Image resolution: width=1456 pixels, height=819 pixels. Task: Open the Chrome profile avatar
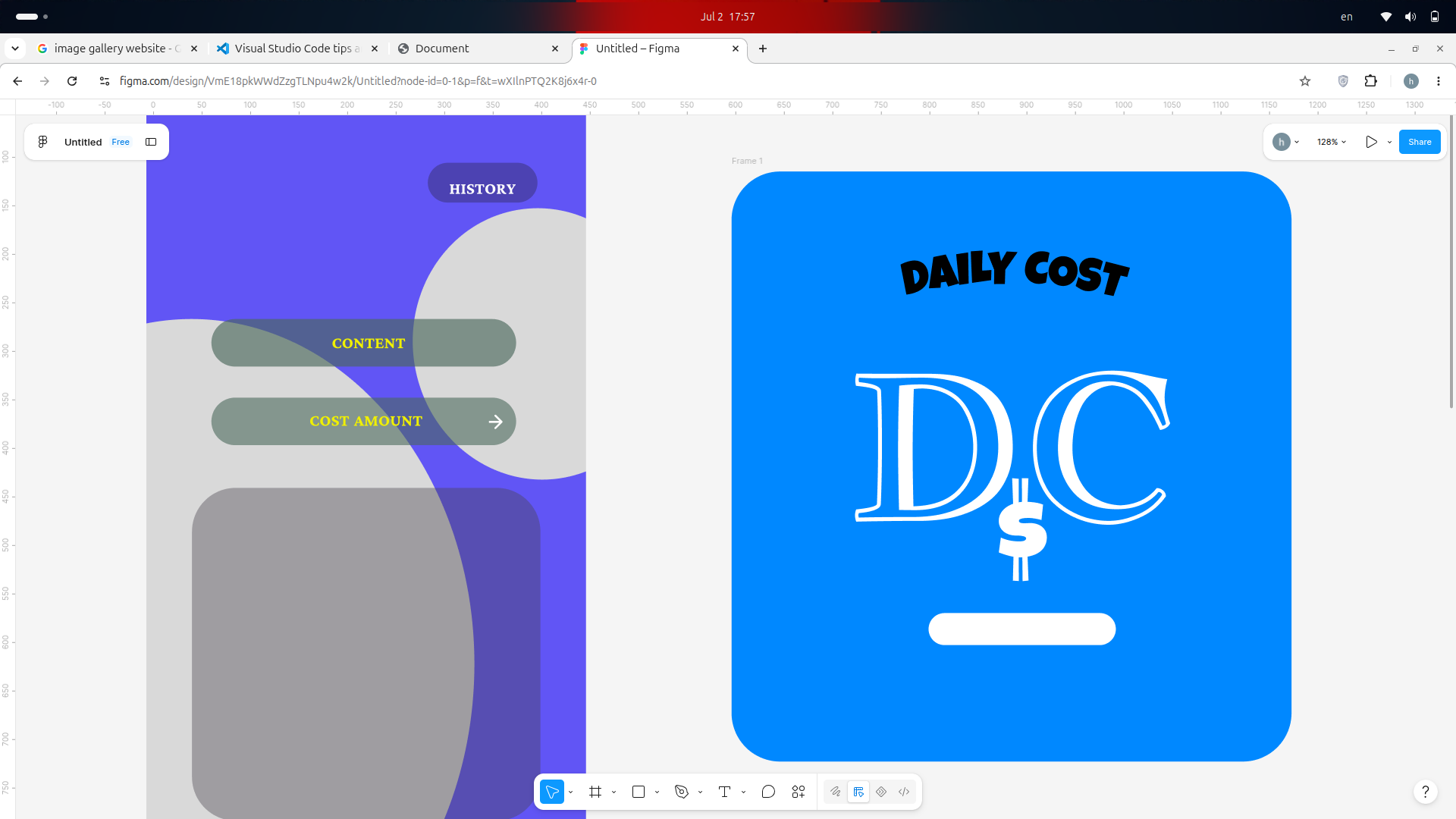1411,81
